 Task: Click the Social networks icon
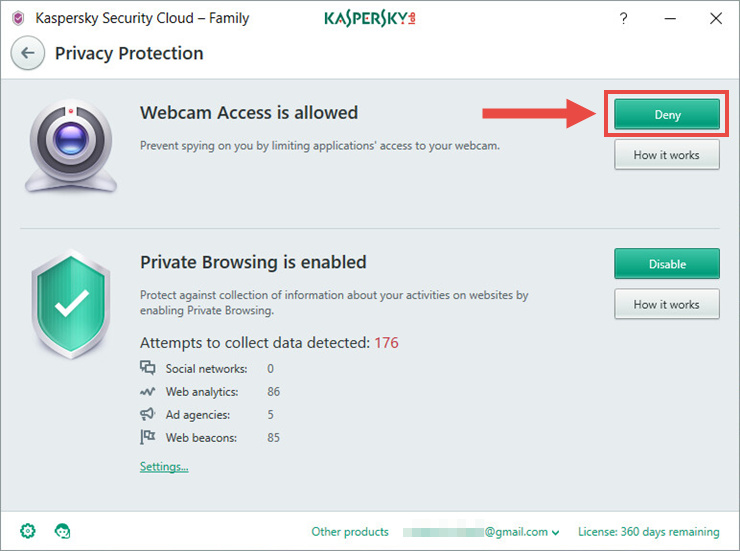148,369
